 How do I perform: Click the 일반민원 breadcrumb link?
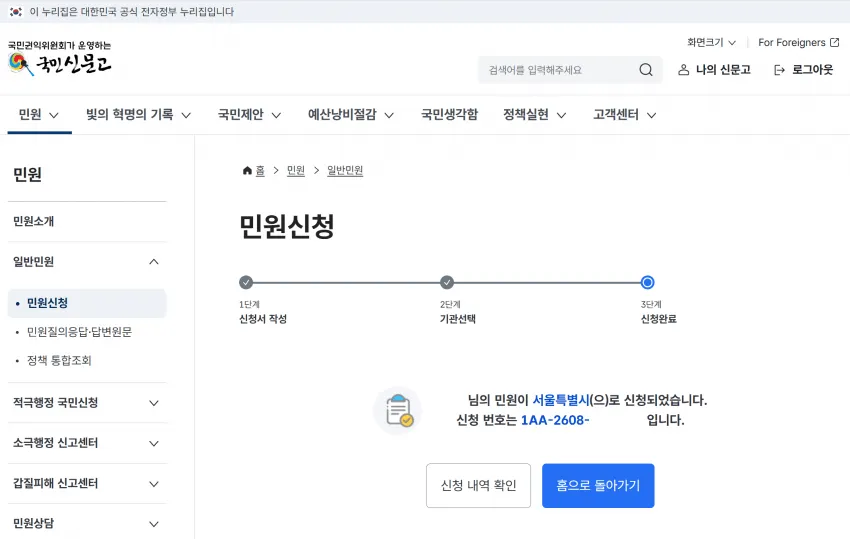[345, 170]
